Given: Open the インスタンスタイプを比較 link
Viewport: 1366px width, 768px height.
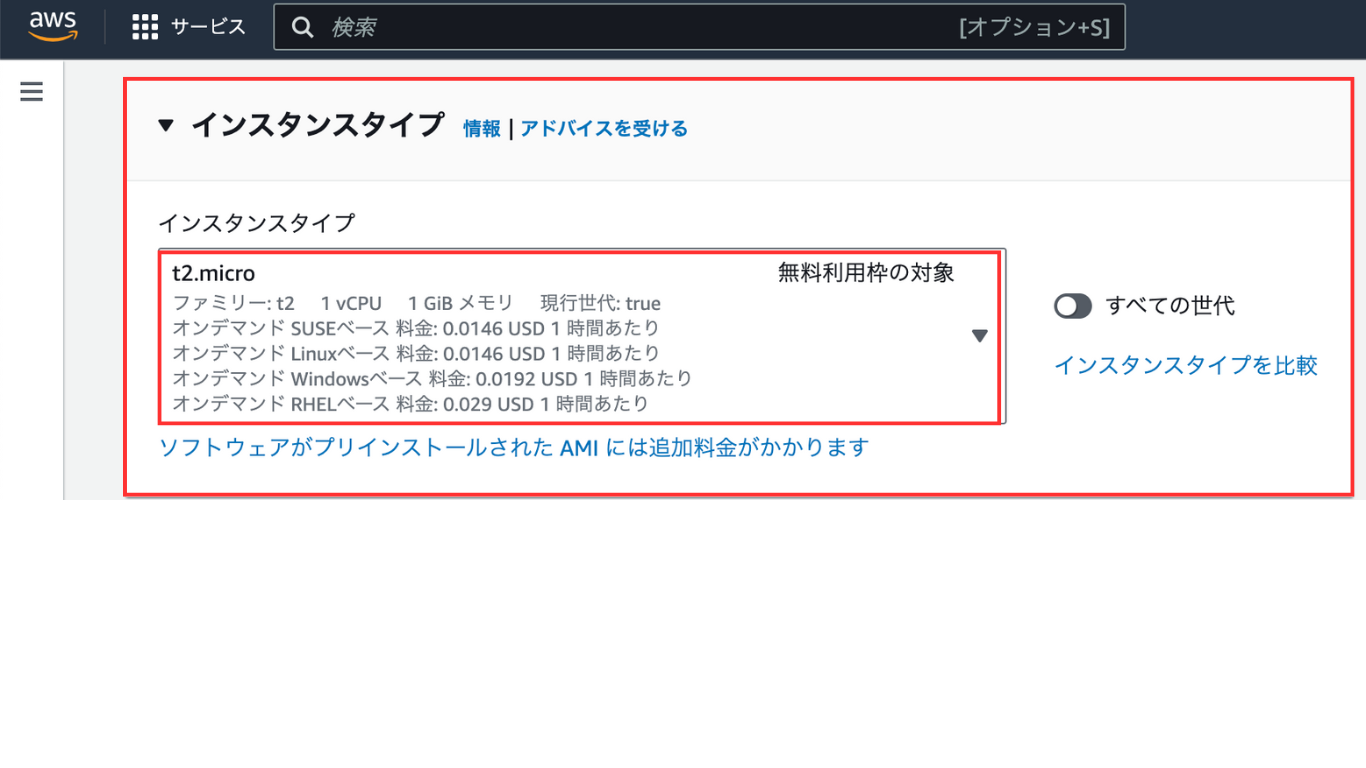Looking at the screenshot, I should [x=1186, y=365].
